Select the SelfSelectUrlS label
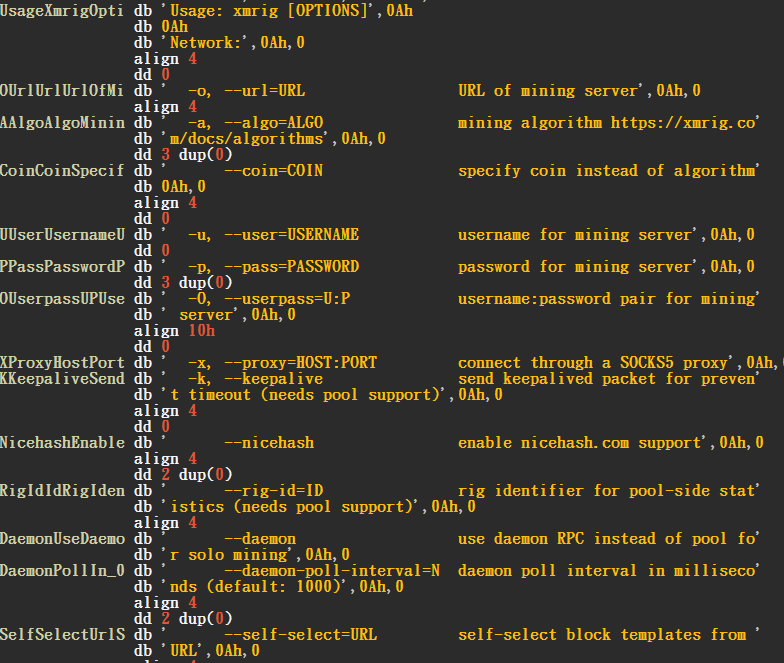The width and height of the screenshot is (784, 663). [x=62, y=635]
